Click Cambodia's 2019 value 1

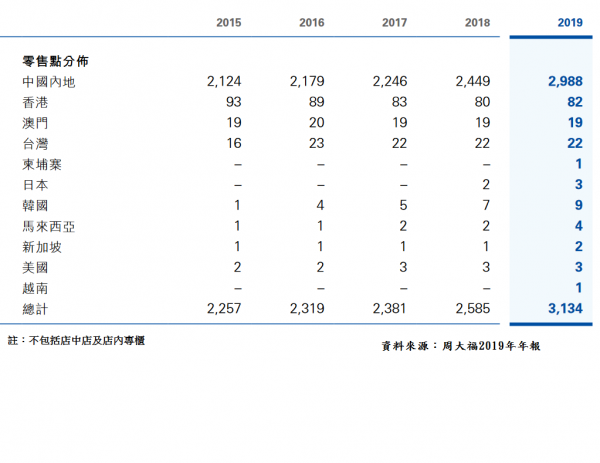[579, 164]
